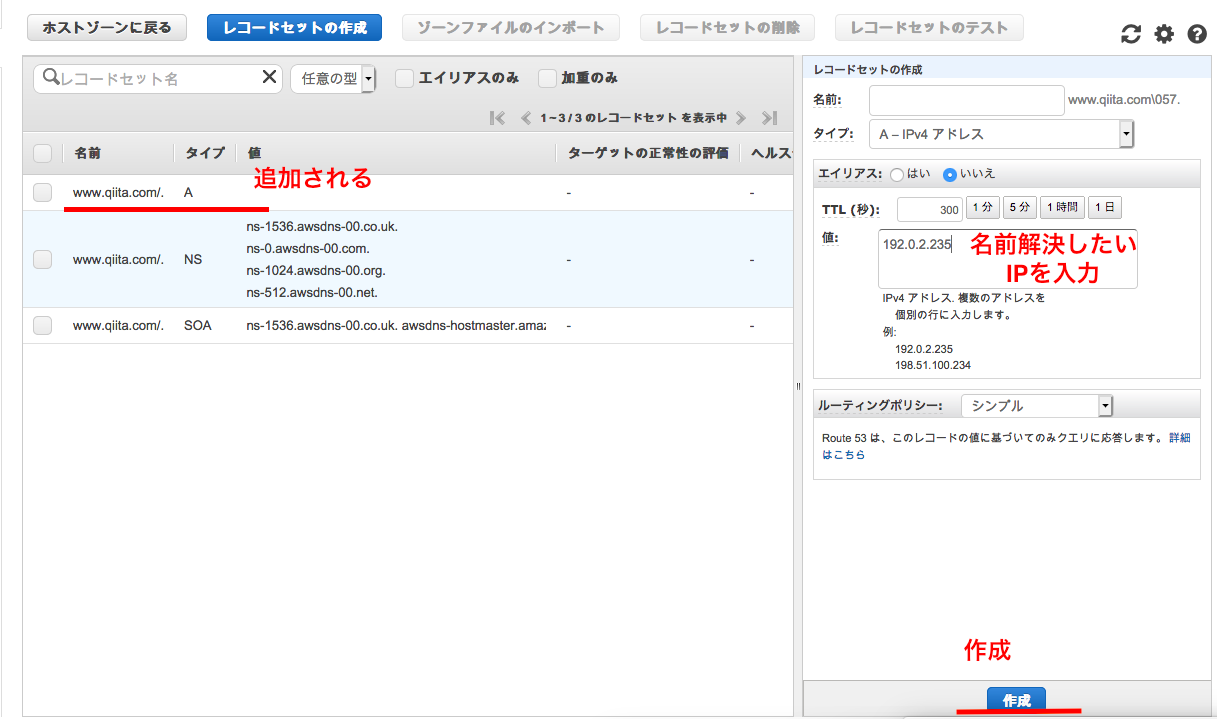Image resolution: width=1217 pixels, height=719 pixels.
Task: Click the 名前 input field
Action: pyautogui.click(x=966, y=100)
